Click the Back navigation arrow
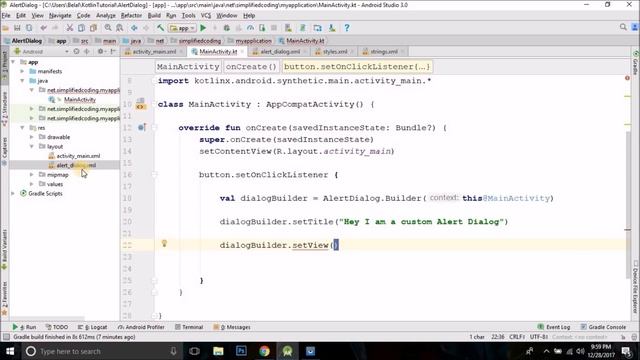The height and width of the screenshot is (360, 640). click(134, 28)
